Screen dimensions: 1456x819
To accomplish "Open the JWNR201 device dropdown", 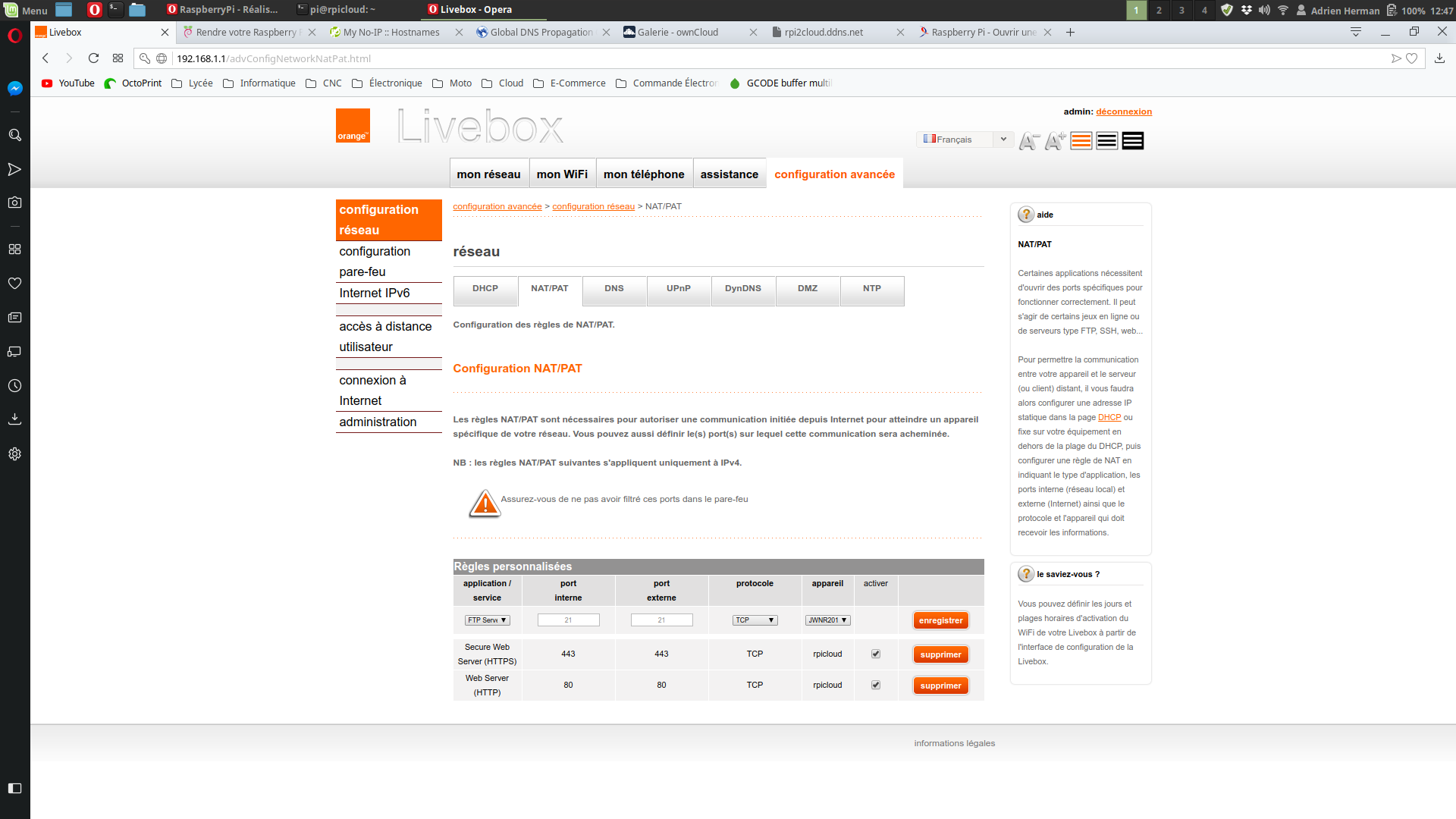I will tap(827, 620).
